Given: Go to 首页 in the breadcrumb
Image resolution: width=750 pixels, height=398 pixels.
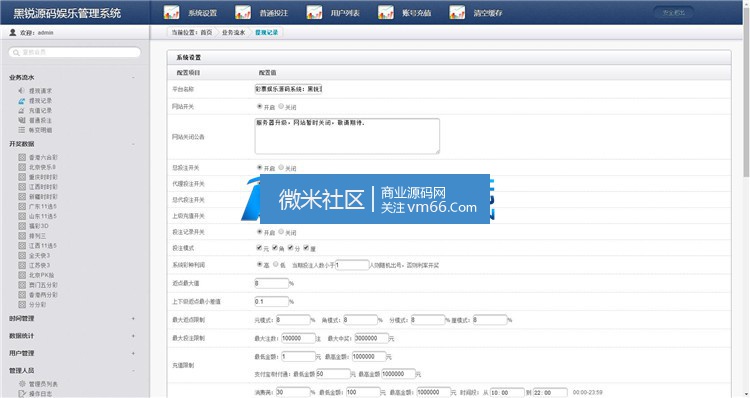Looking at the screenshot, I should 206,33.
